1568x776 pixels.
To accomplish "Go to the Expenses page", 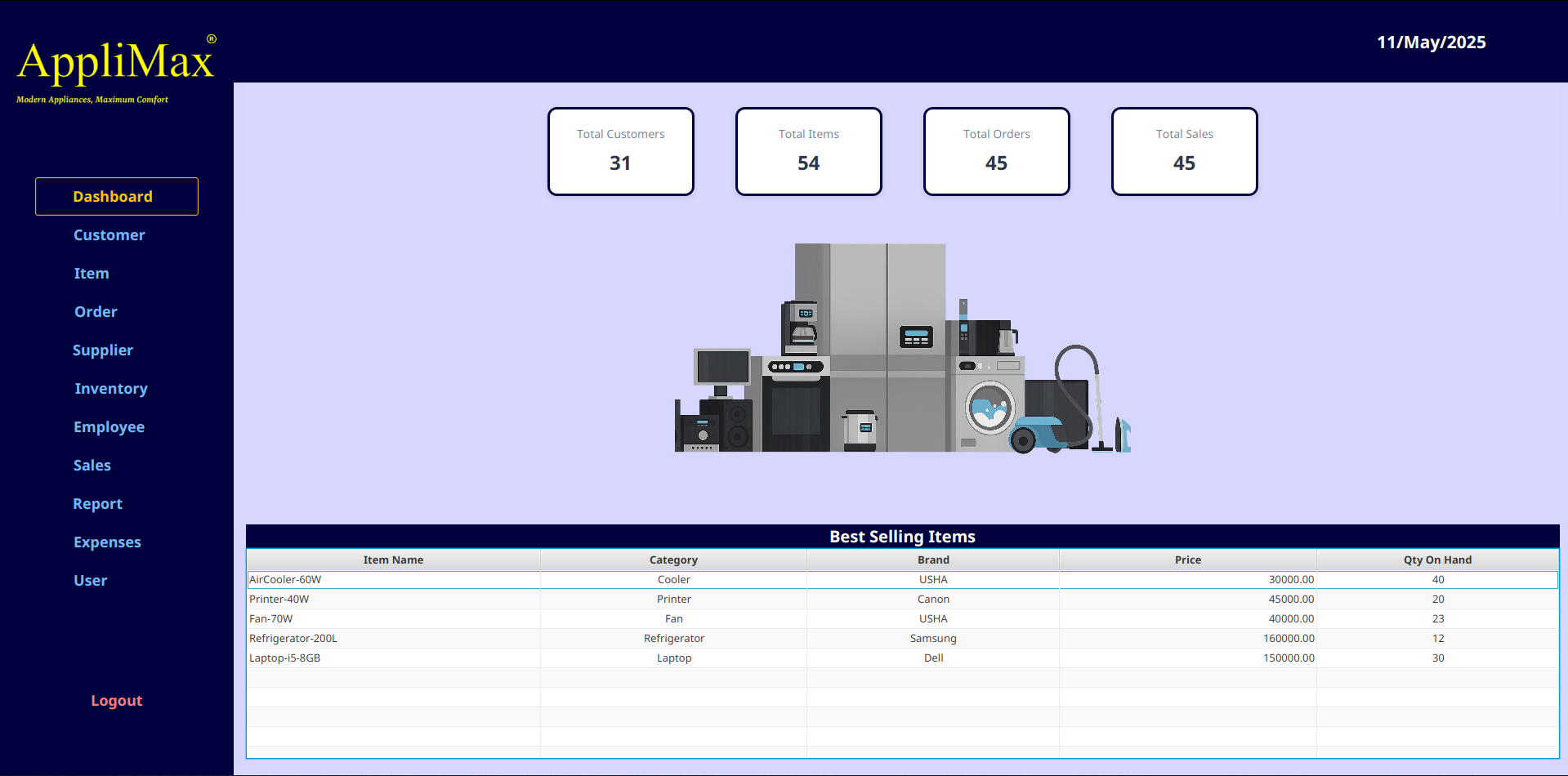I will point(107,542).
